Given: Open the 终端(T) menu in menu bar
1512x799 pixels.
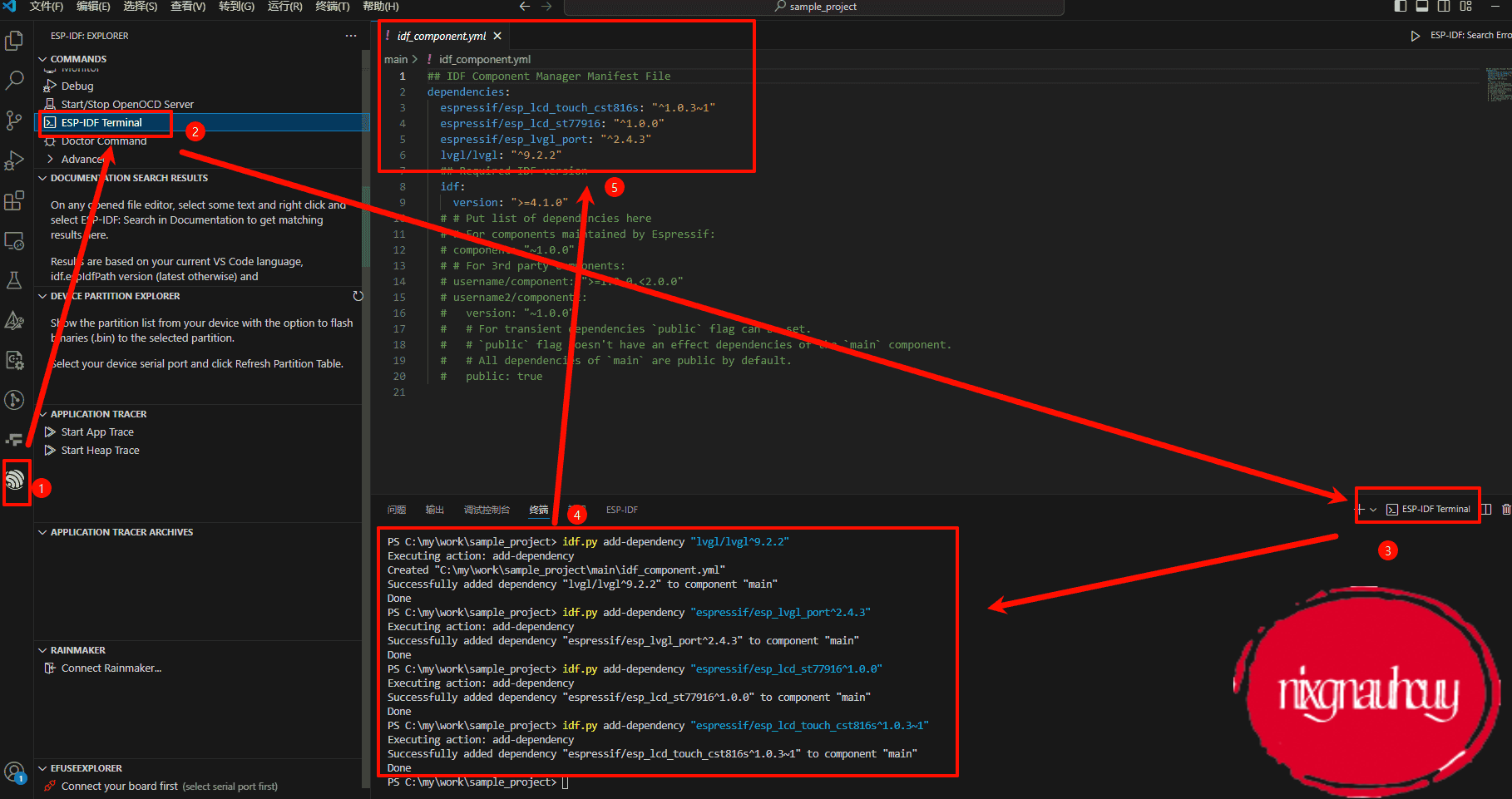Looking at the screenshot, I should coord(332,7).
